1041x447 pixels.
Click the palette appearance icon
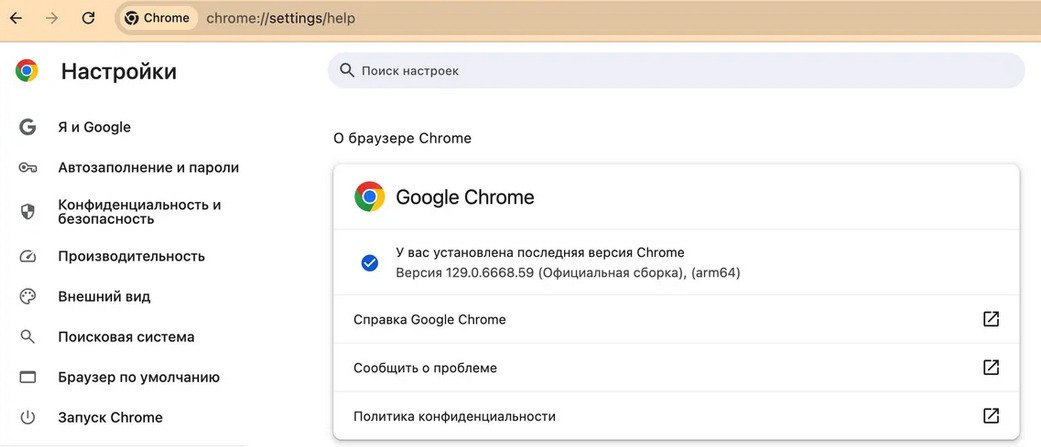coord(27,296)
